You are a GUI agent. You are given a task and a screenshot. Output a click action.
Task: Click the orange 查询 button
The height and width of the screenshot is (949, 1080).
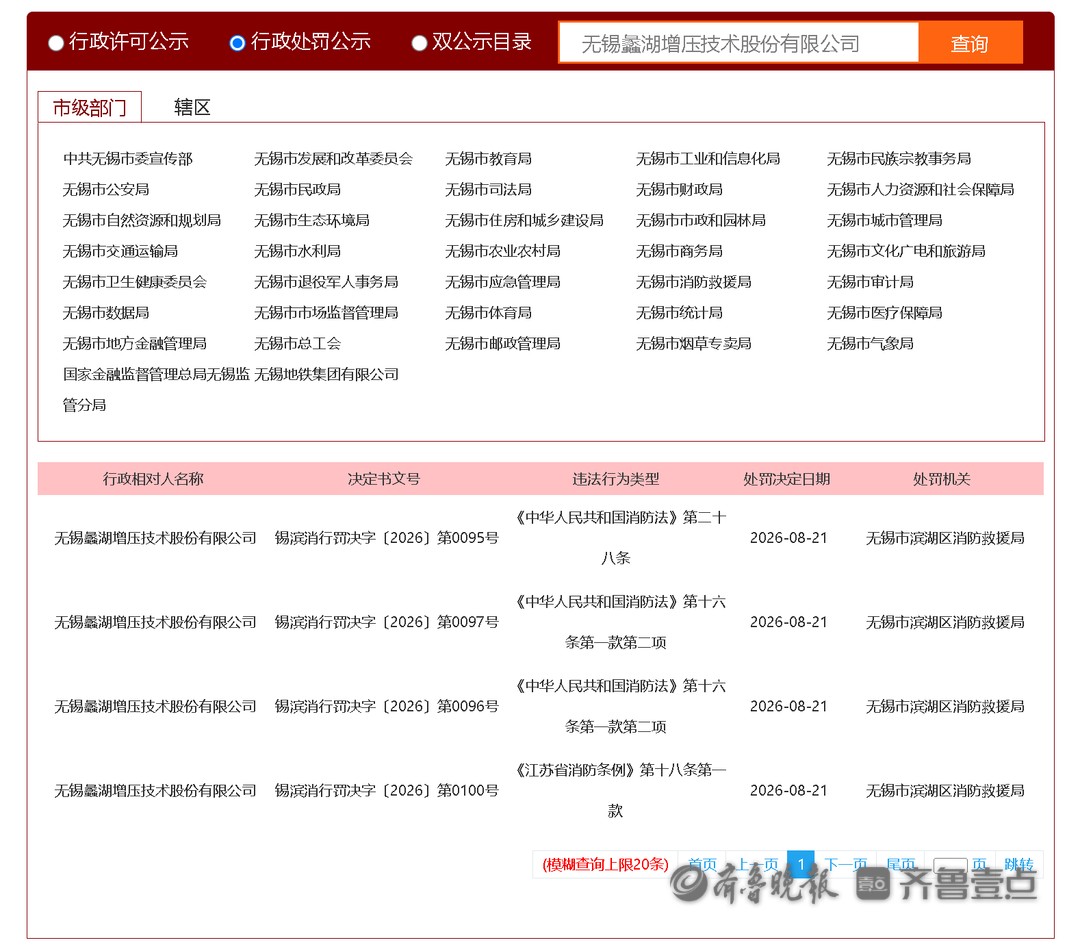(x=970, y=43)
